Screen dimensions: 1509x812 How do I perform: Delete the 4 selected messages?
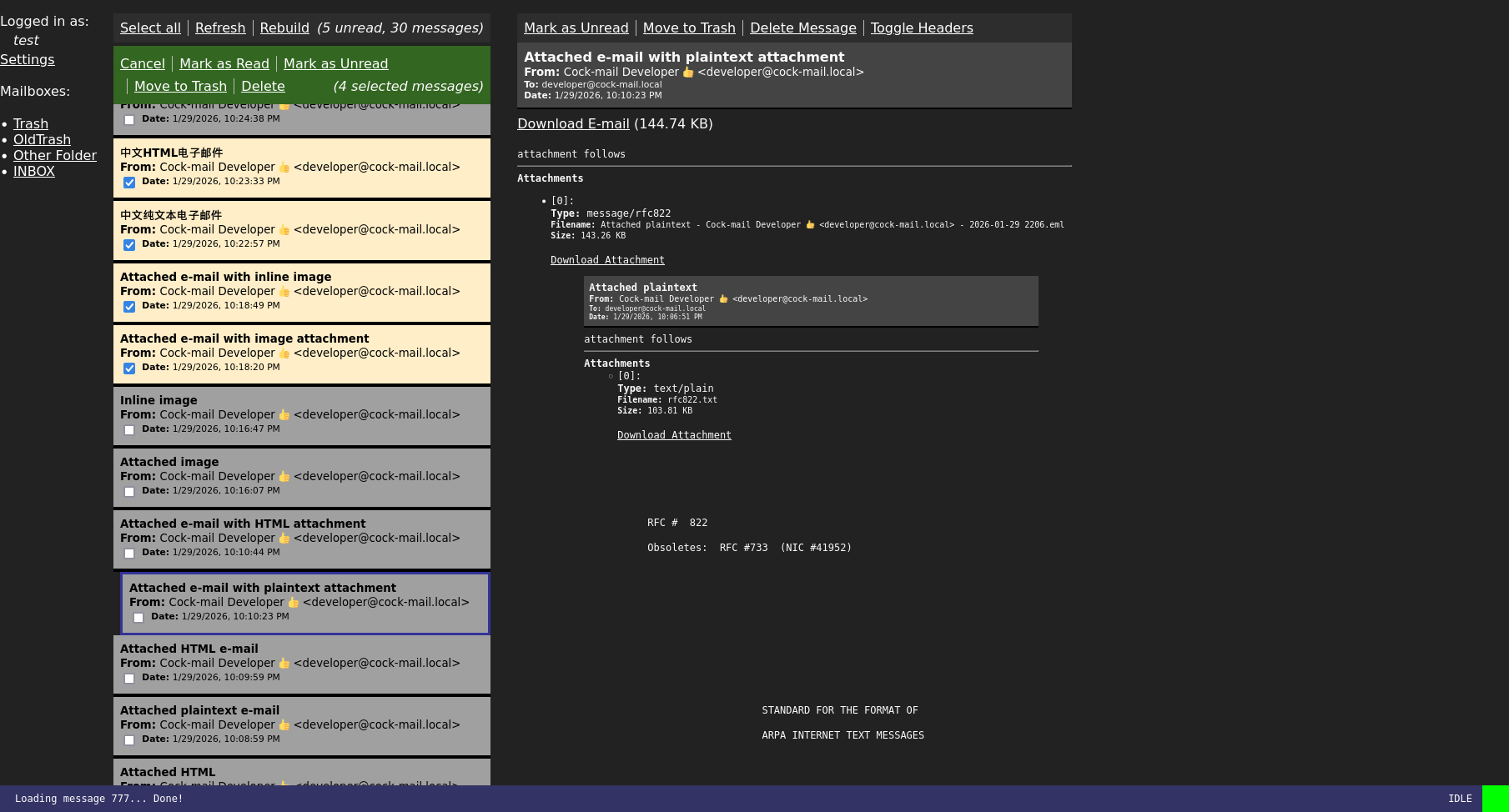pos(263,86)
